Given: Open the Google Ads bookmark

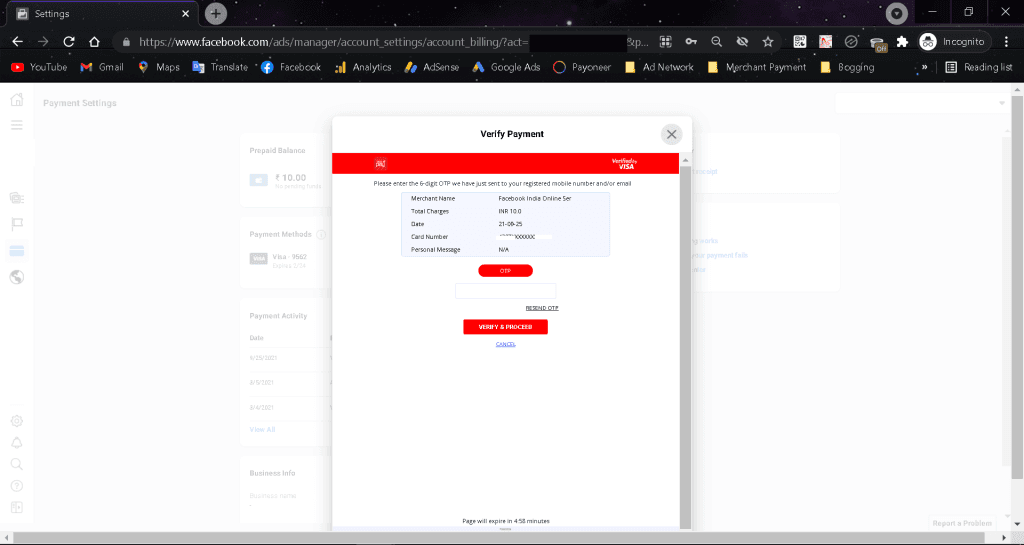Looking at the screenshot, I should [507, 67].
